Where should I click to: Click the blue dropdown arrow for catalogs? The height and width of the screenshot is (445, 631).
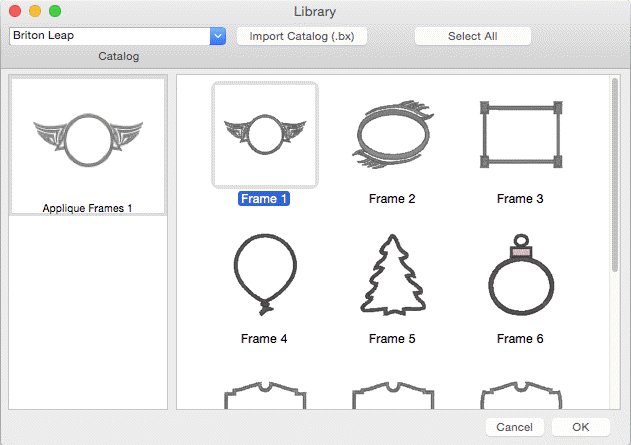point(218,36)
